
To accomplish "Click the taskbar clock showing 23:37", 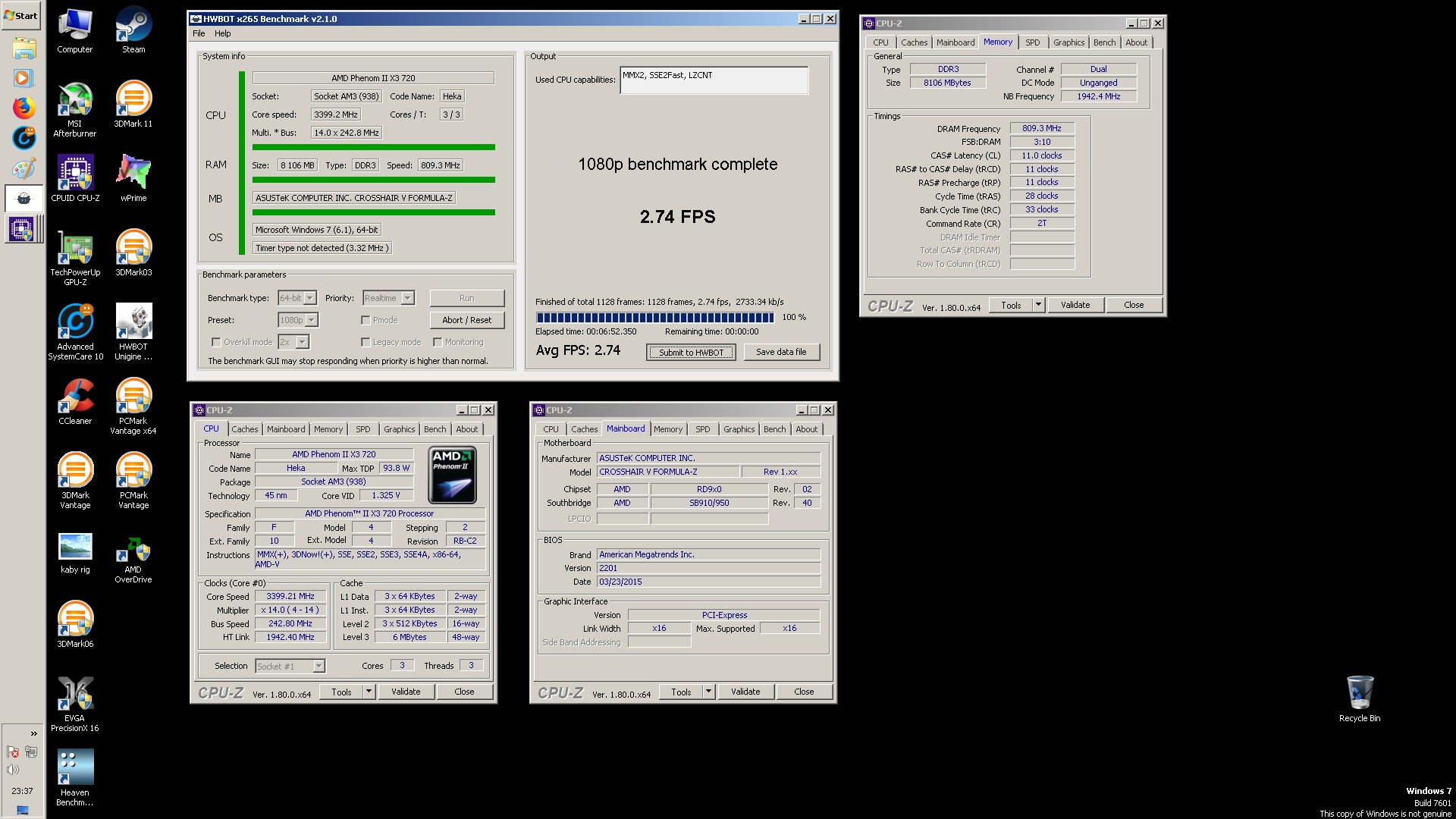I will (x=22, y=791).
